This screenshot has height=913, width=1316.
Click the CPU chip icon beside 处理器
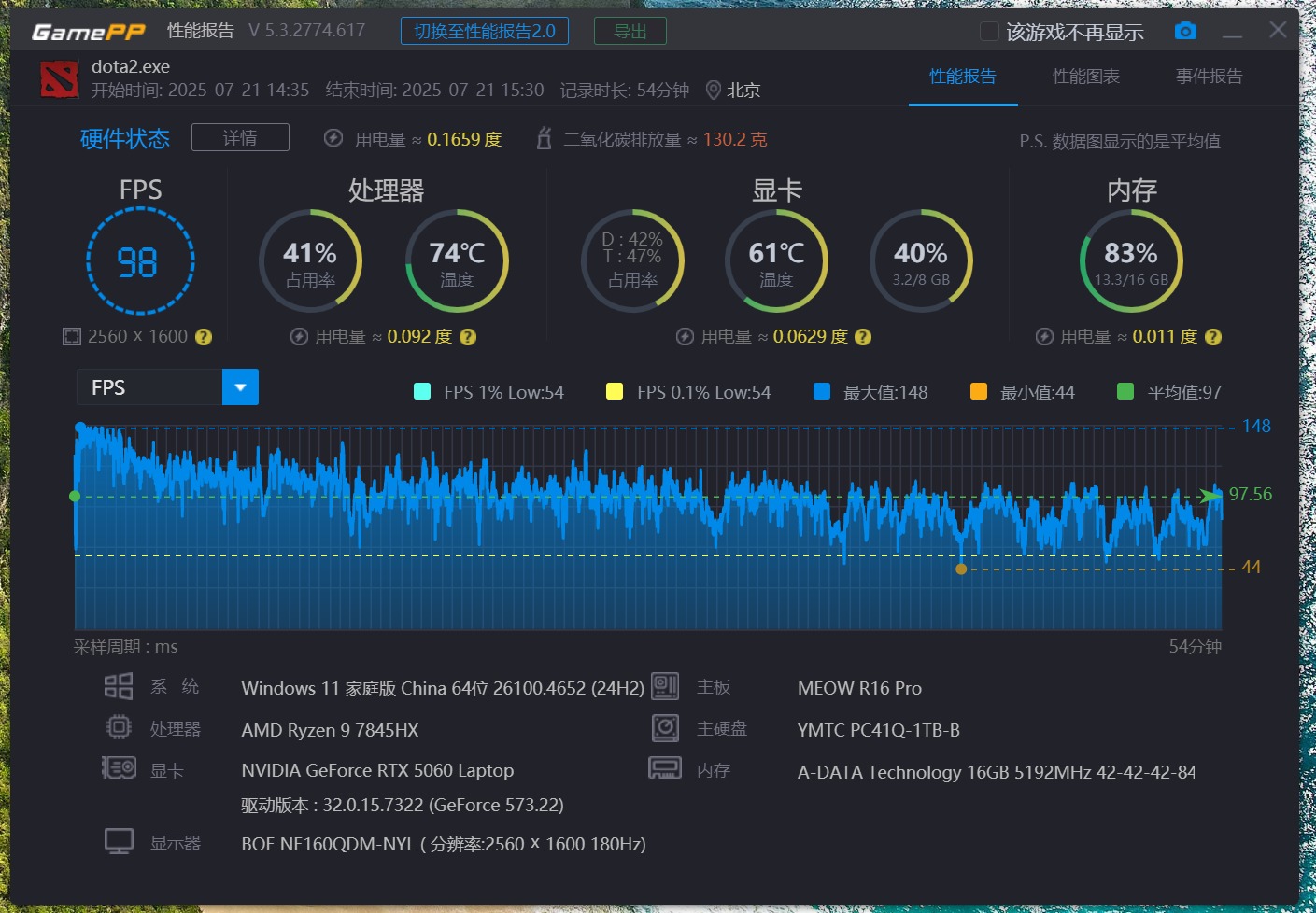click(119, 727)
